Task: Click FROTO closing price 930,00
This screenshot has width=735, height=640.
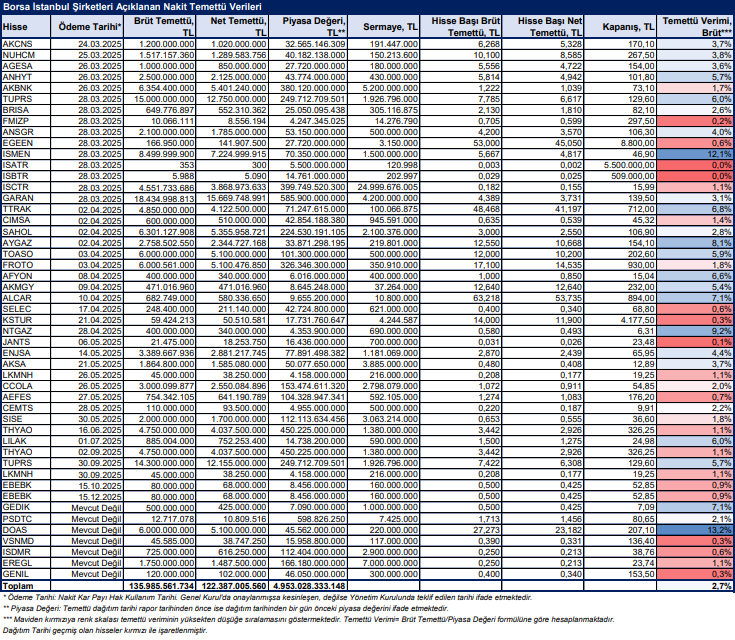Action: [x=620, y=265]
